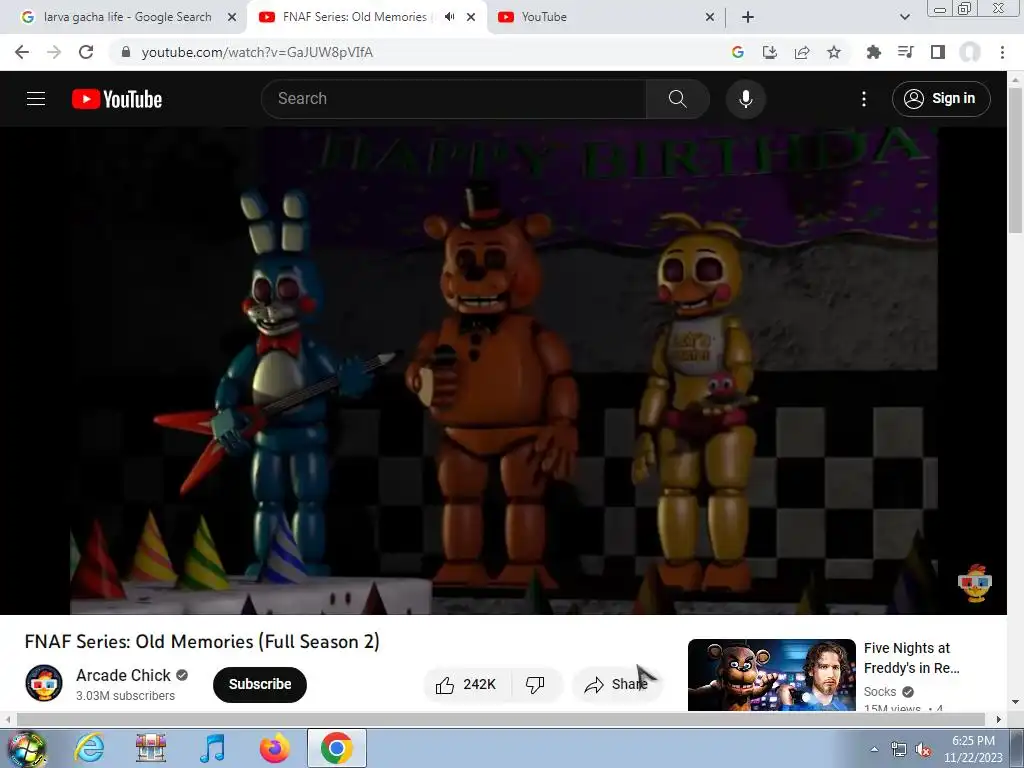Open Chrome from taskbar
1024x768 pixels.
click(336, 748)
